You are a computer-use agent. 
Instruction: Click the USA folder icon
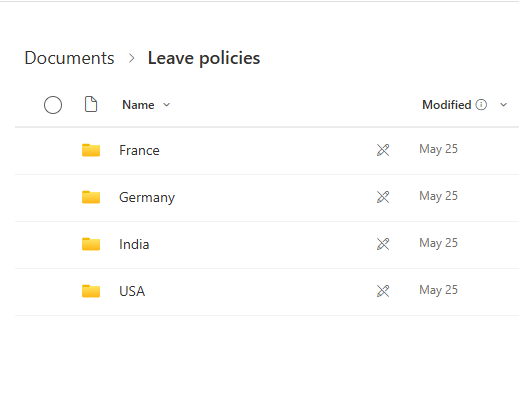(x=91, y=291)
